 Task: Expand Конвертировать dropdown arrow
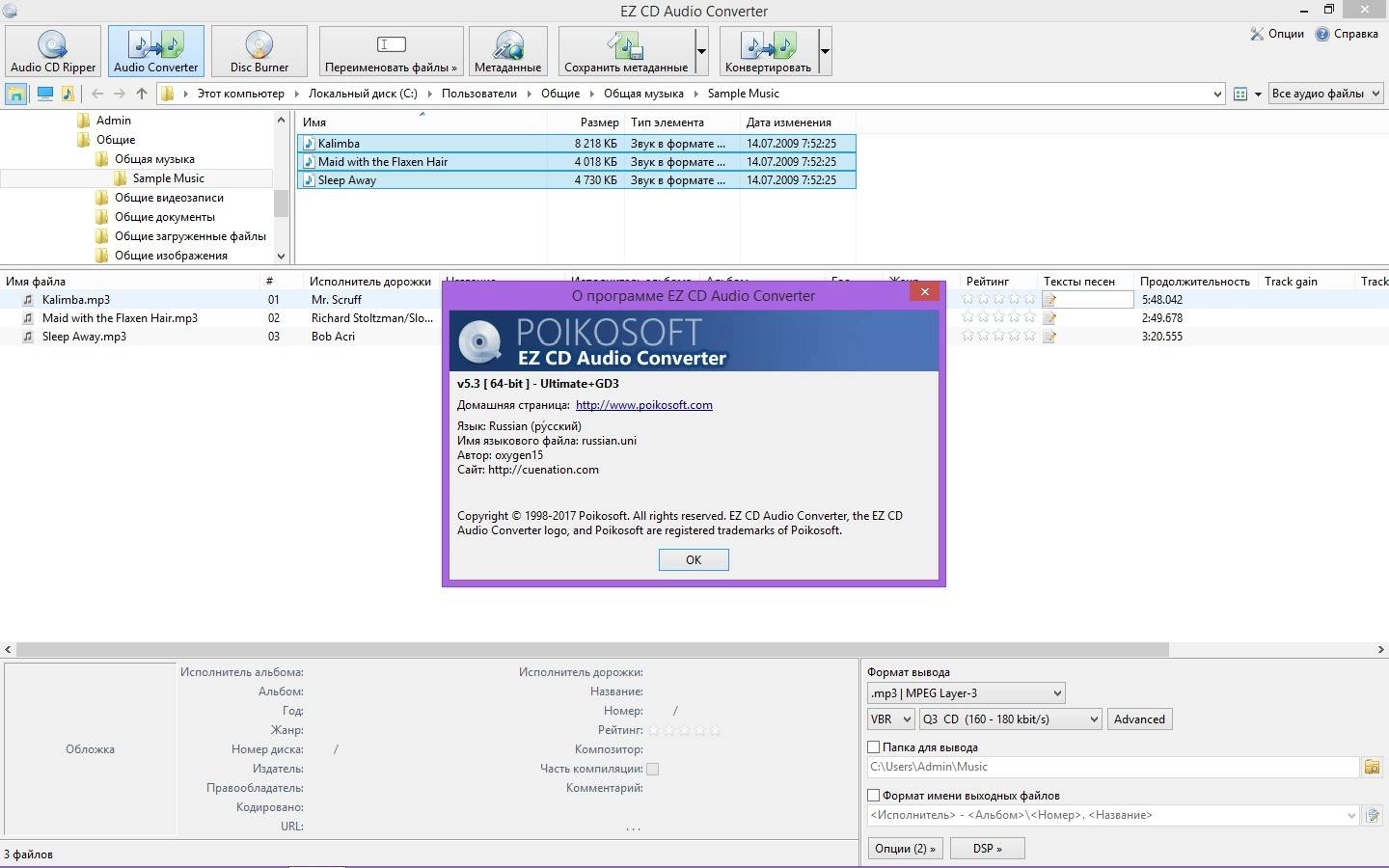825,51
